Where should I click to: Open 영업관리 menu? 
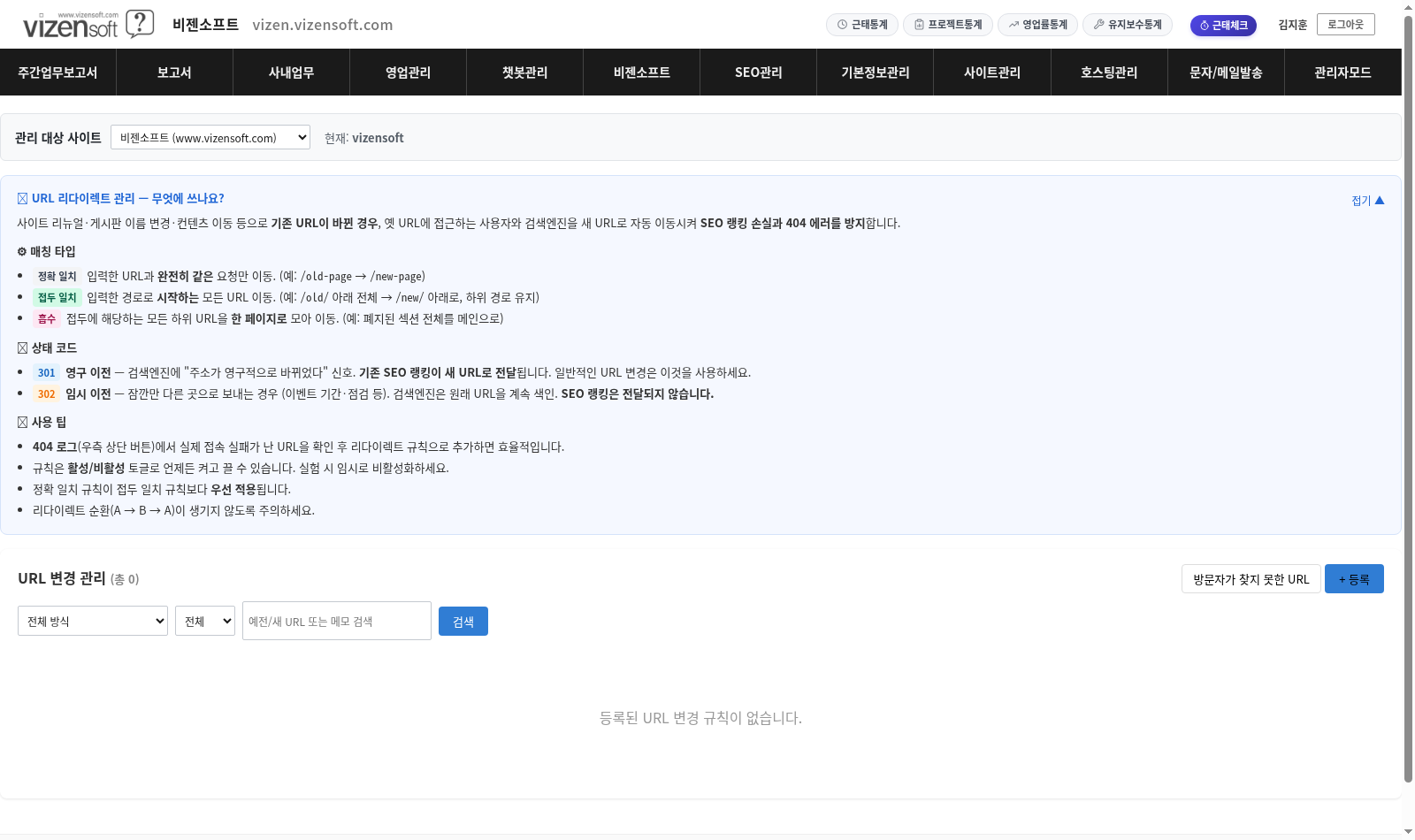pos(409,73)
